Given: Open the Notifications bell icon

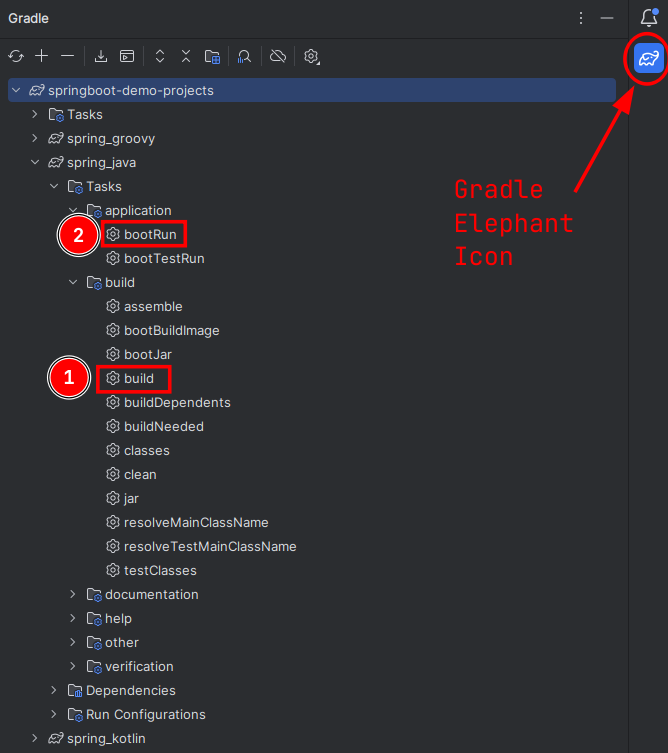Looking at the screenshot, I should (x=648, y=18).
